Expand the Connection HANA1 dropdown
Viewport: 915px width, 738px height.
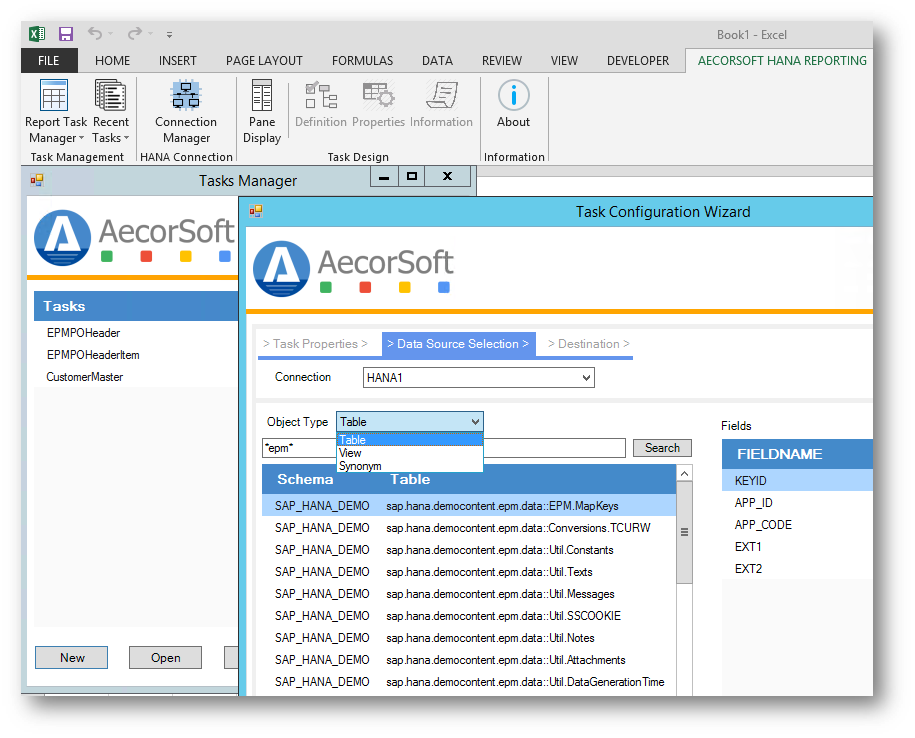(x=586, y=378)
